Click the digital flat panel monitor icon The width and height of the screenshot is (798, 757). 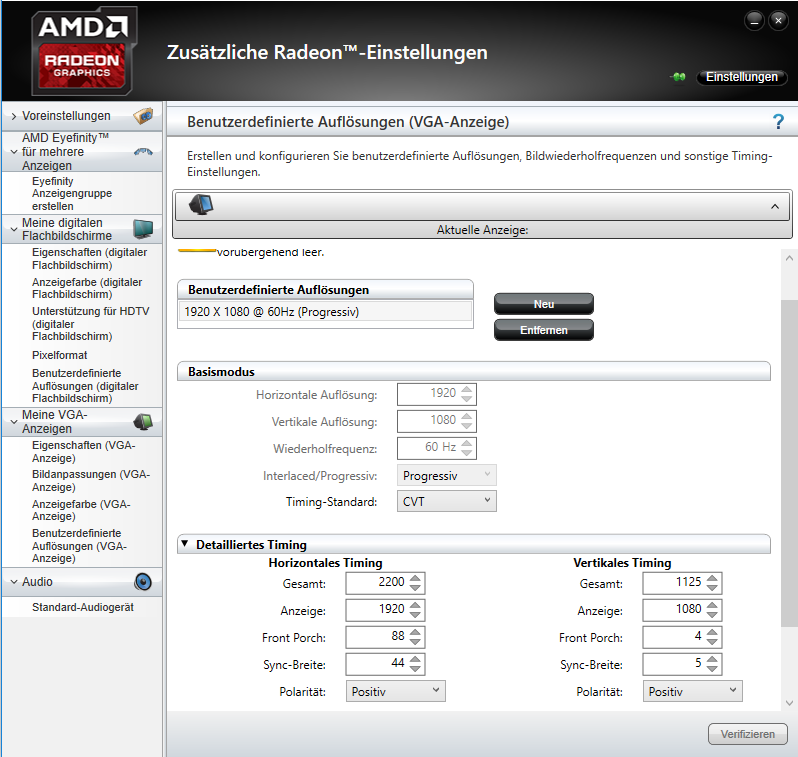click(x=143, y=229)
